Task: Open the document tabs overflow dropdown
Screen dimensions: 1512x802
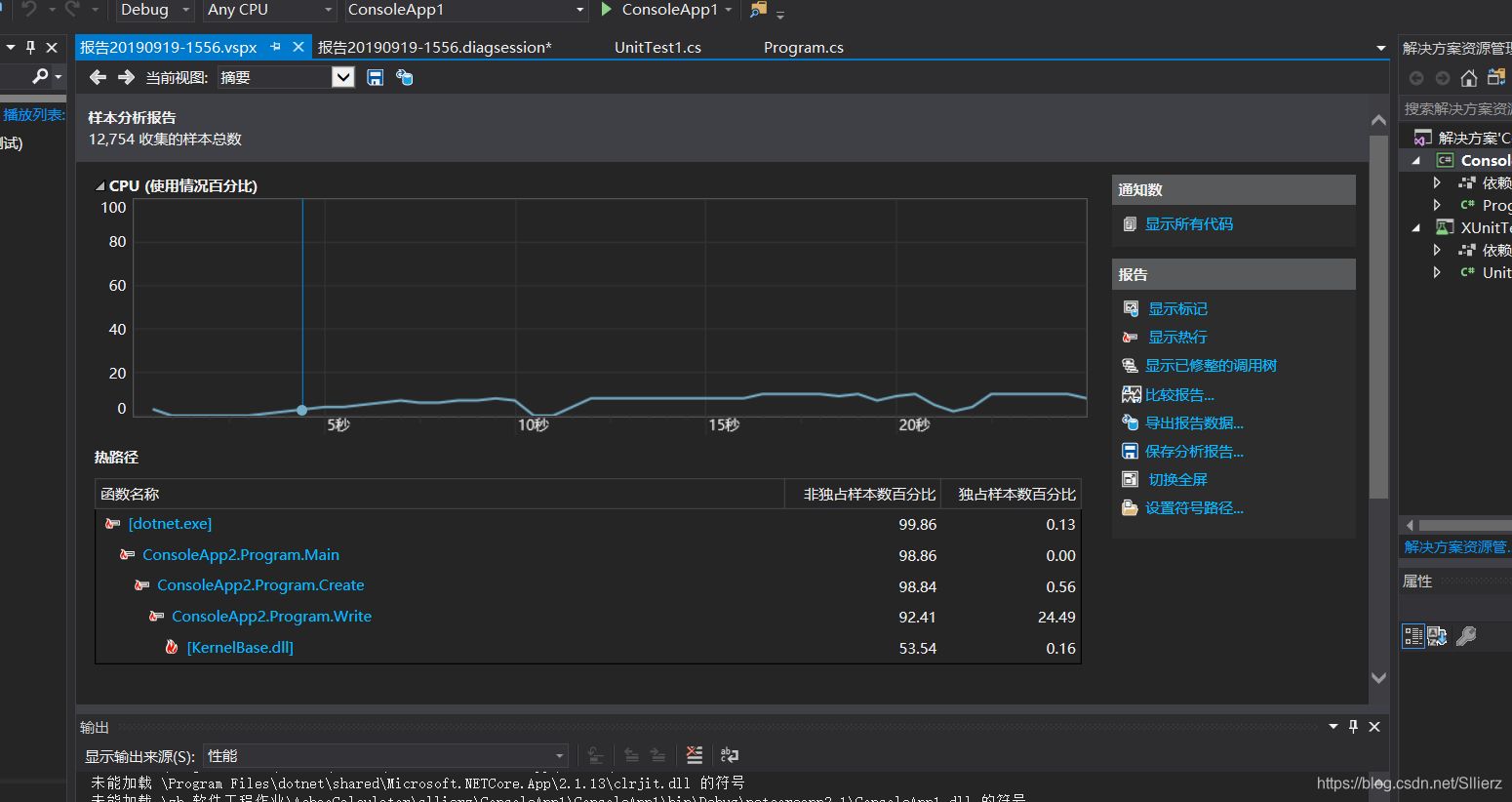Action: tap(1380, 48)
